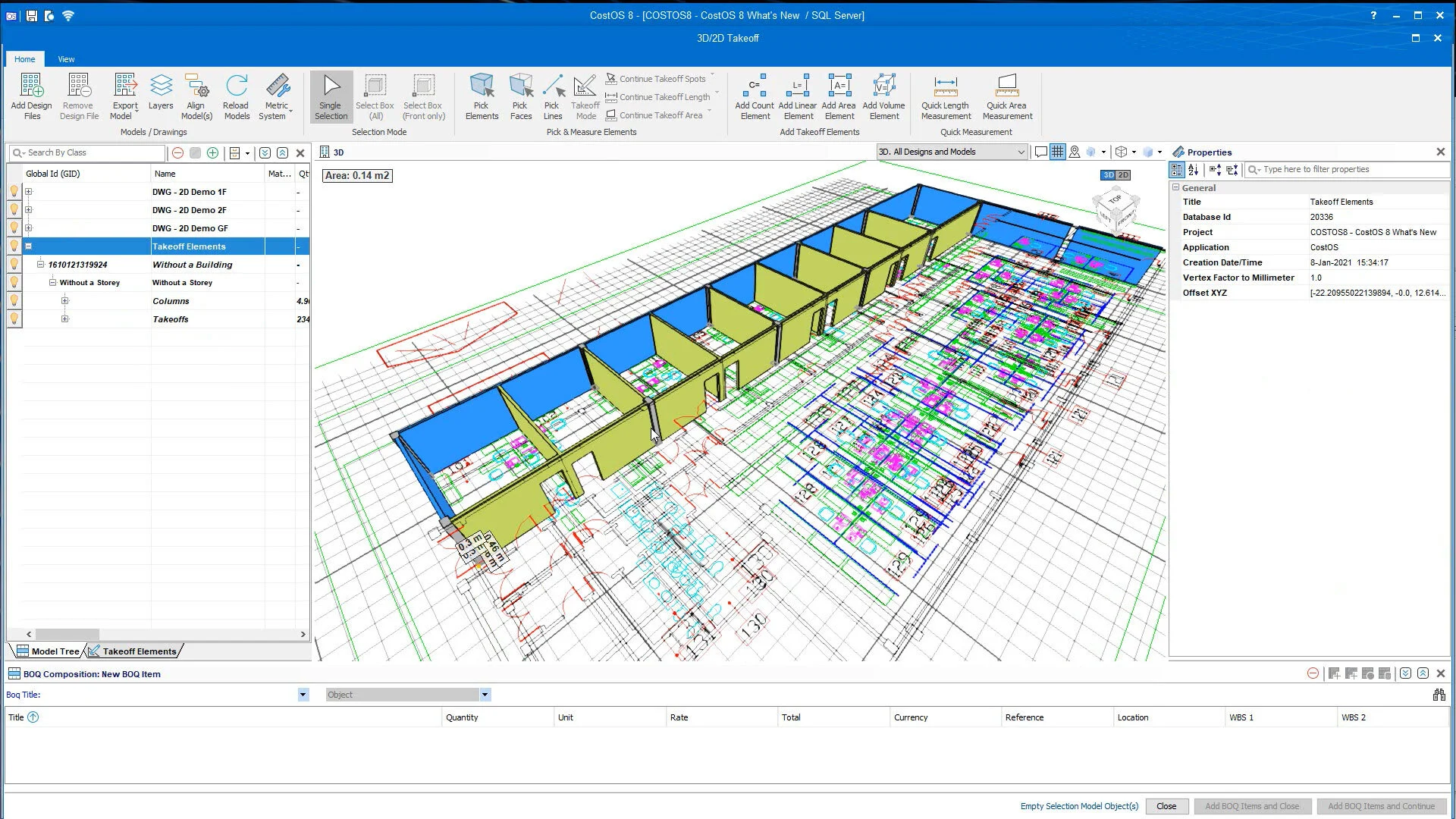1456x819 pixels.
Task: Activate the Pick Lines tool
Action: pos(554,96)
